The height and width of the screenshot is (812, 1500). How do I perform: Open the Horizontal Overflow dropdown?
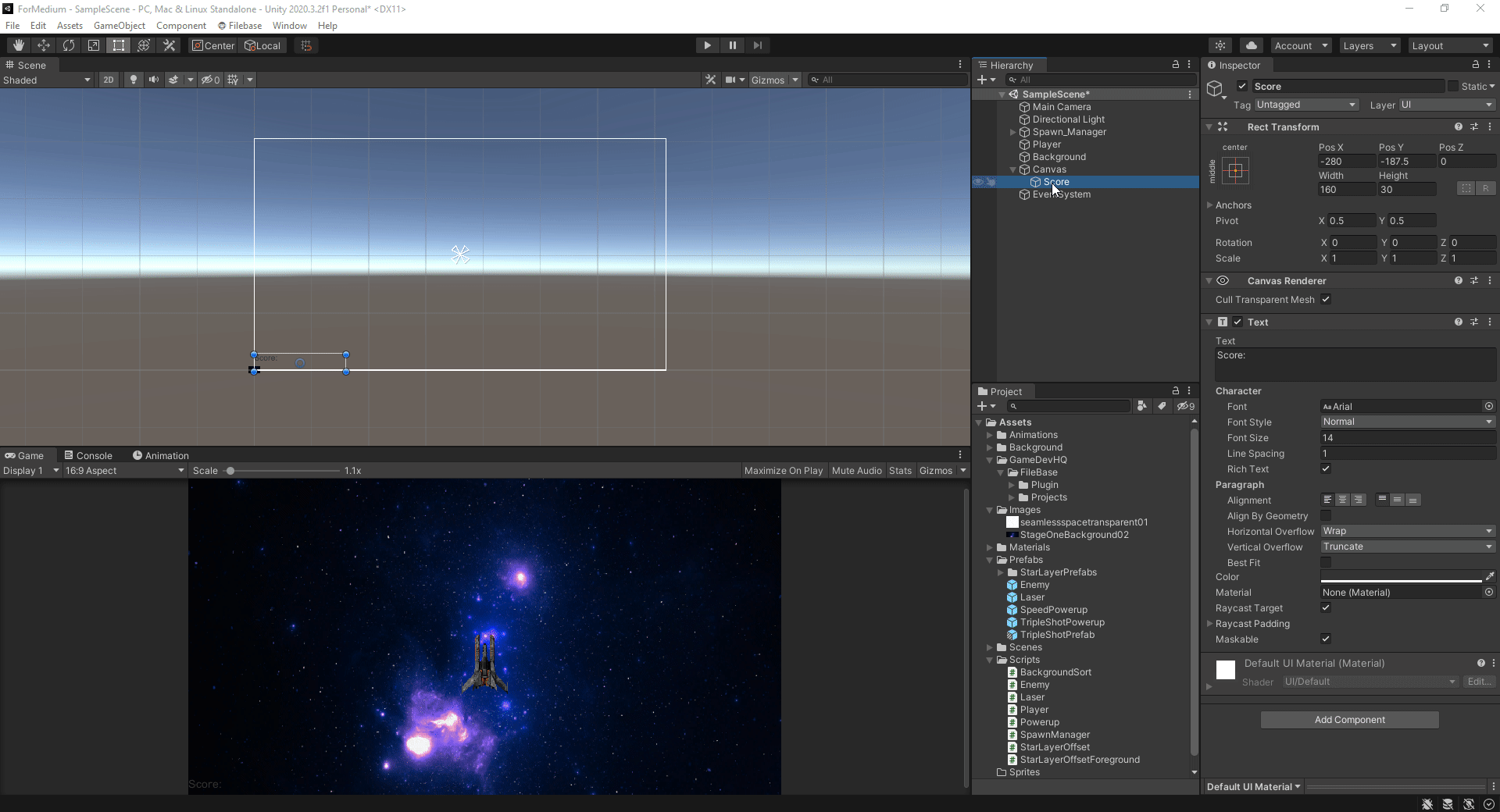pyautogui.click(x=1407, y=531)
